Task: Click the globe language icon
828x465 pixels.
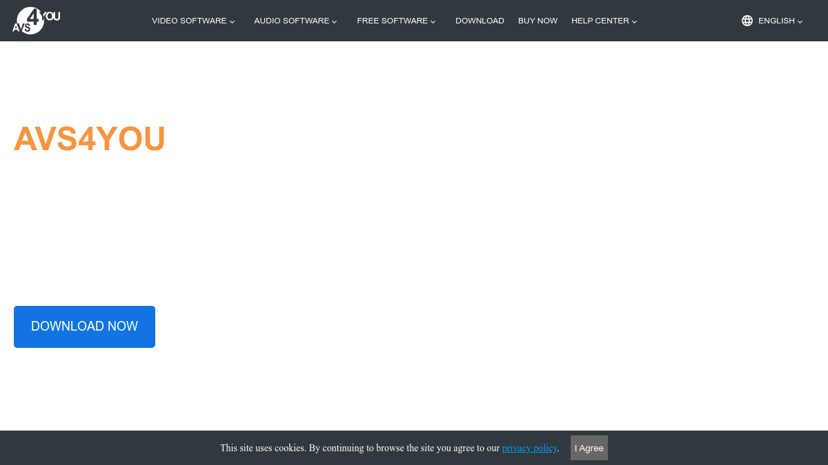Action: [x=747, y=21]
